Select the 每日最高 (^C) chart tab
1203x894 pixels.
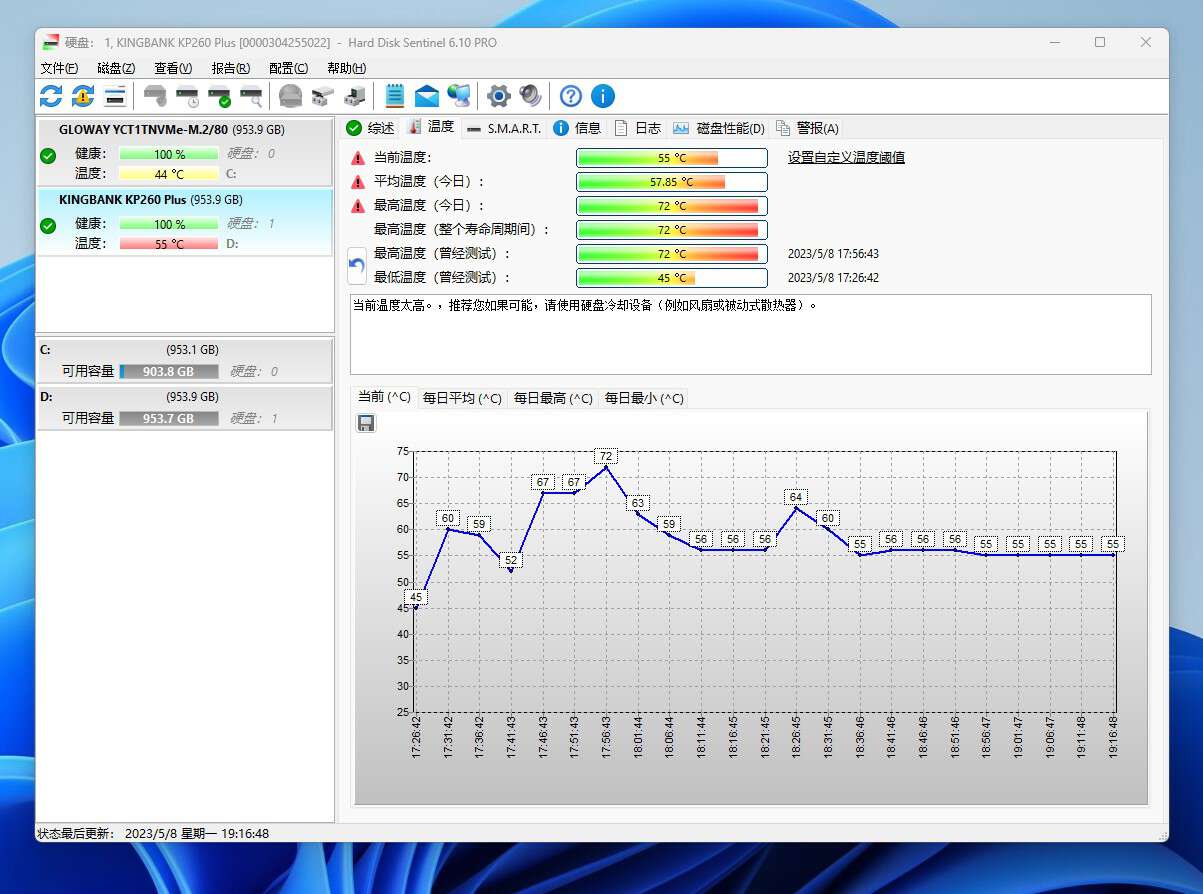[553, 398]
